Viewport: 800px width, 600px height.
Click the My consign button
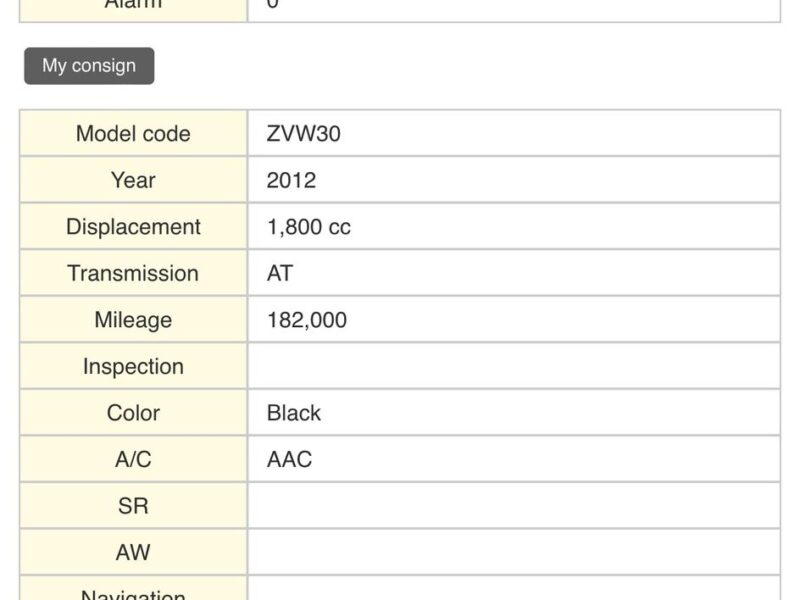(89, 66)
